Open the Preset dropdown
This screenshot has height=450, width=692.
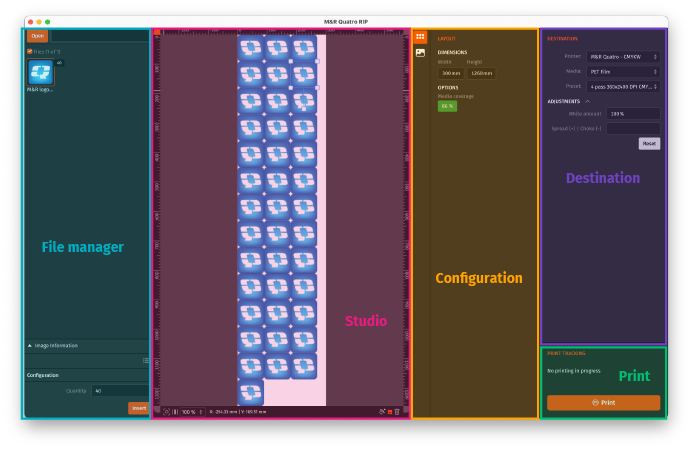coord(623,87)
